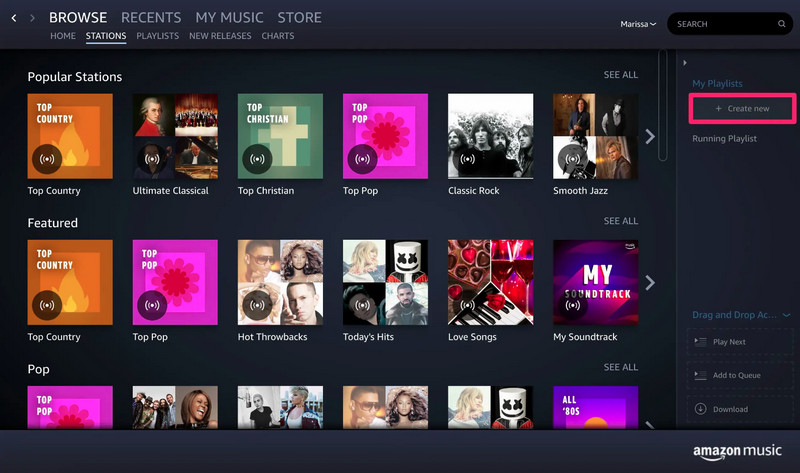Click the Smooth Jazz label
Image resolution: width=800 pixels, height=473 pixels.
(x=581, y=191)
